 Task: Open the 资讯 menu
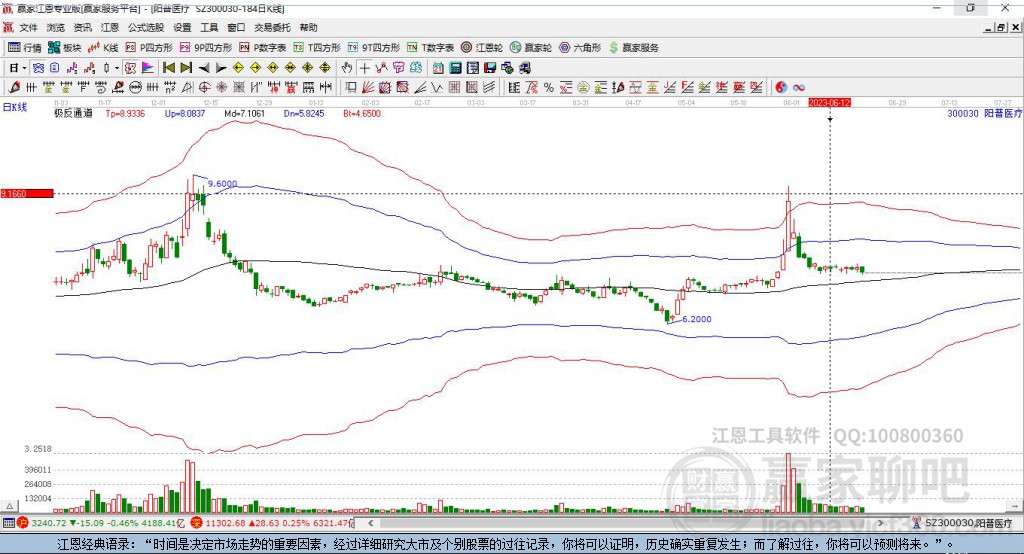click(x=82, y=27)
